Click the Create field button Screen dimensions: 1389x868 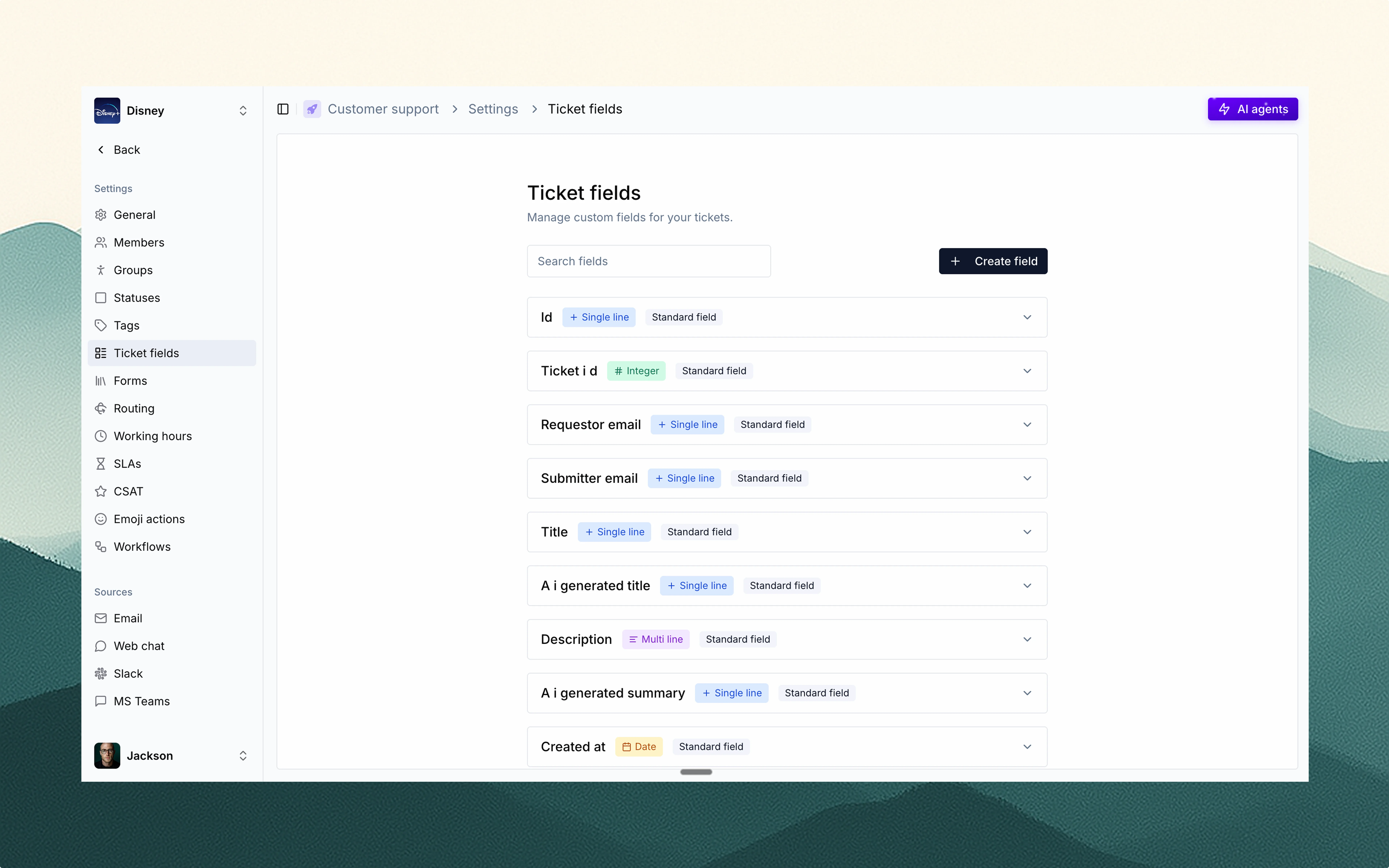[x=993, y=261]
